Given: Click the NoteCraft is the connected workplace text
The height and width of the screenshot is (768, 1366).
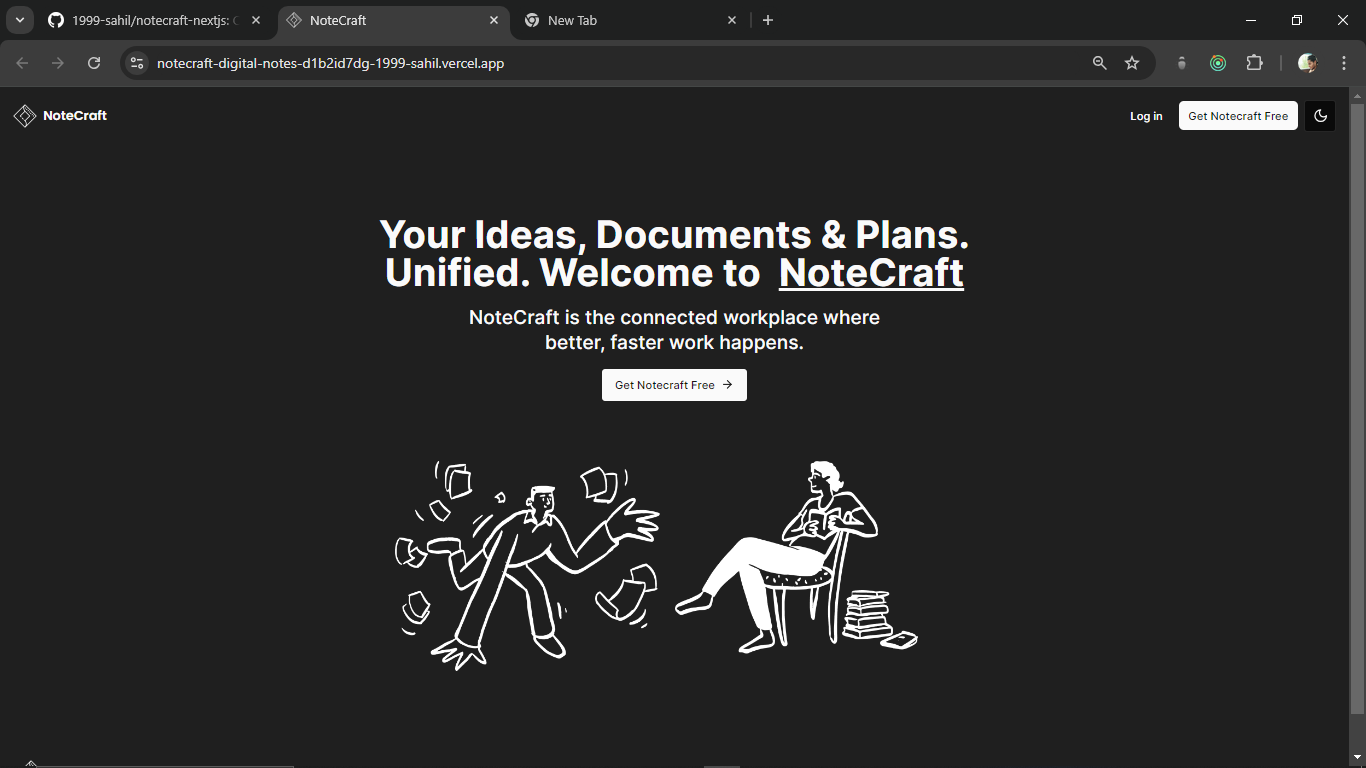Looking at the screenshot, I should pos(674,330).
